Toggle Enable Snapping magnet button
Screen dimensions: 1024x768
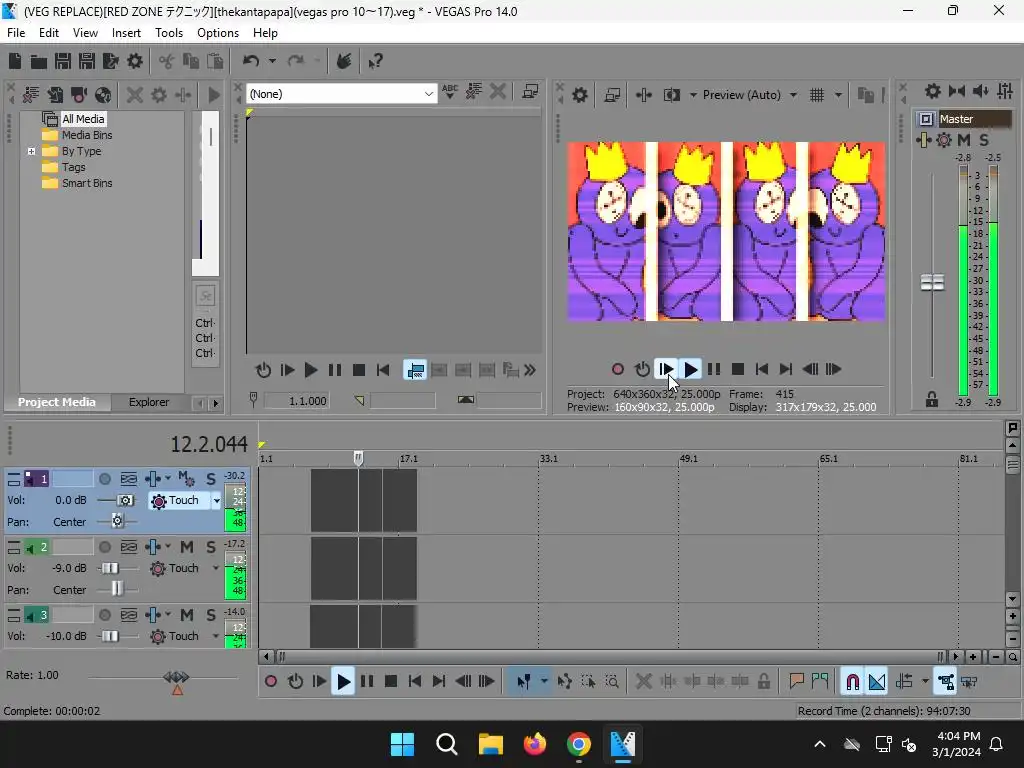click(852, 682)
